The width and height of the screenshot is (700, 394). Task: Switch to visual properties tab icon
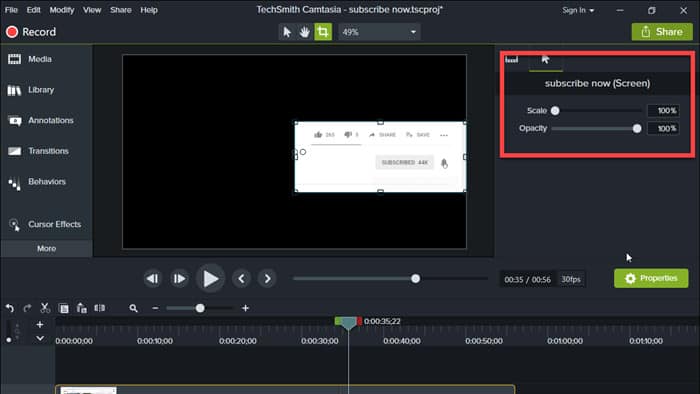[x=512, y=60]
